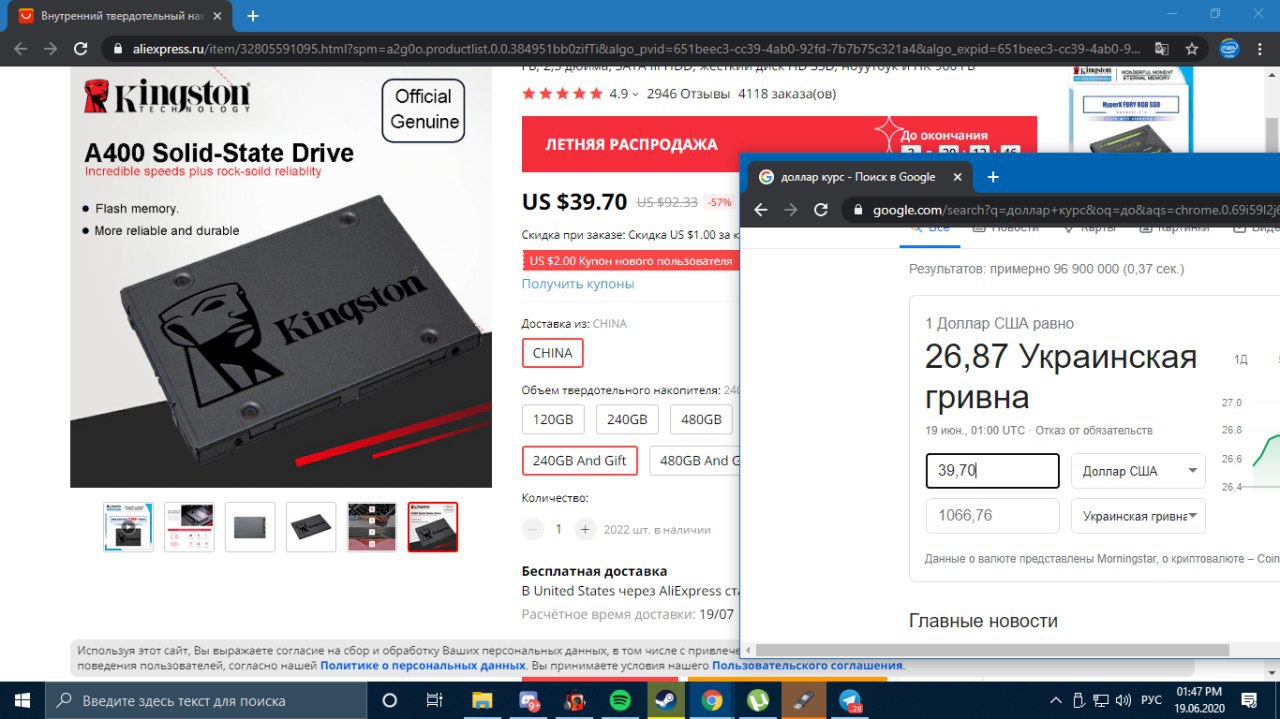Select the 120GB capacity option
Viewport: 1280px width, 719px height.
[555, 419]
